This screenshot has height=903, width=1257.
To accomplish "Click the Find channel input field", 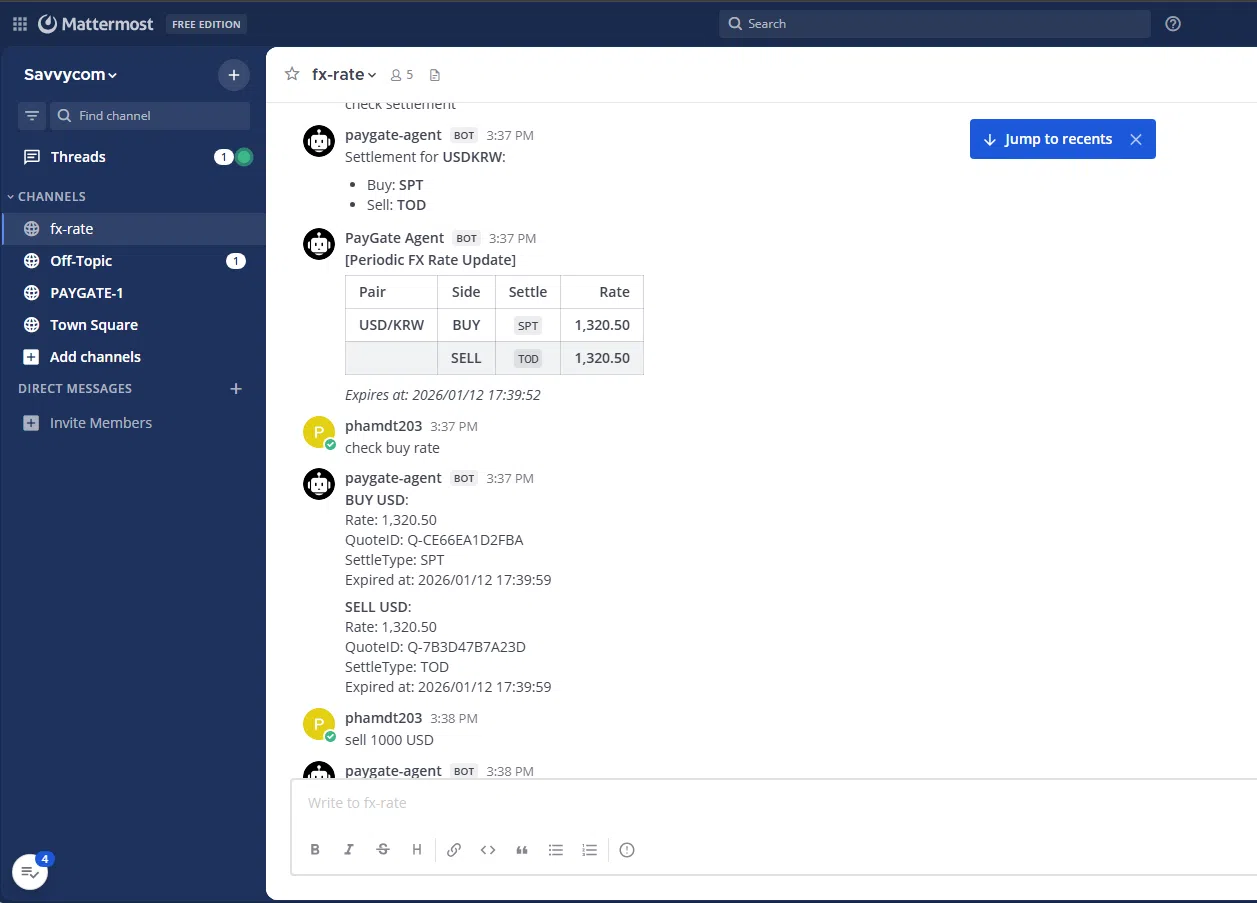I will (x=150, y=116).
